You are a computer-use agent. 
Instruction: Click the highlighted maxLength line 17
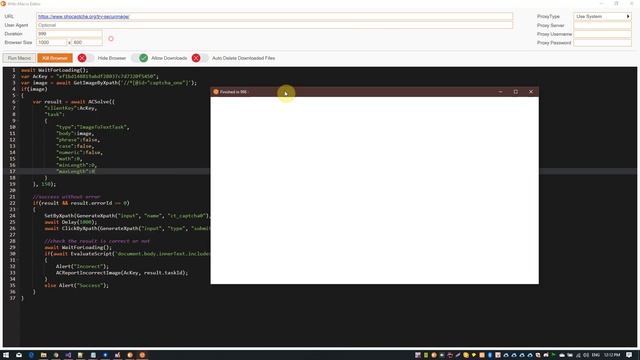tap(76, 171)
